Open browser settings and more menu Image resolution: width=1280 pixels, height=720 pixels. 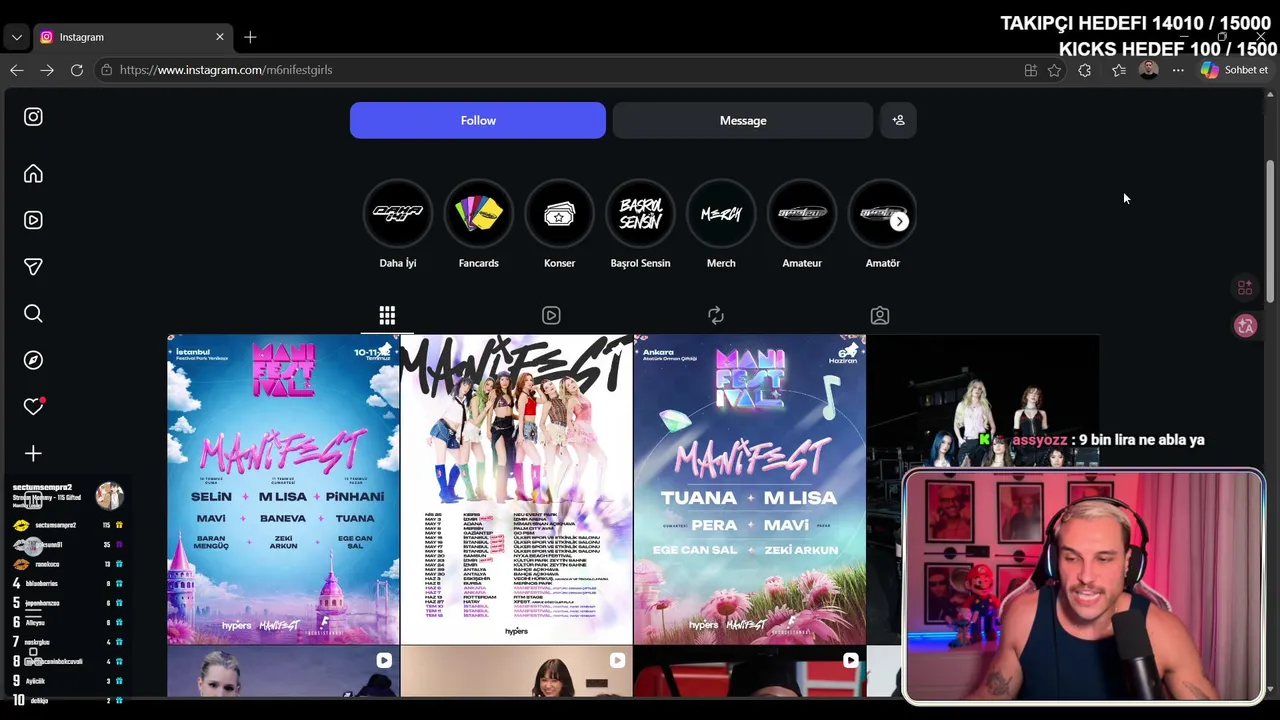coord(1178,70)
